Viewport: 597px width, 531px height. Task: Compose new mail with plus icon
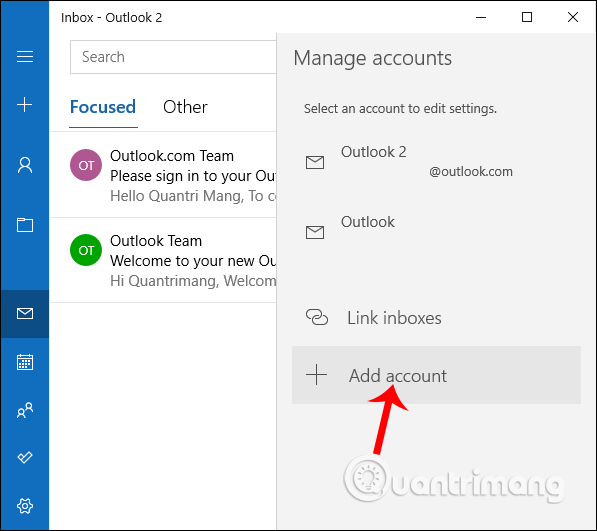(25, 105)
